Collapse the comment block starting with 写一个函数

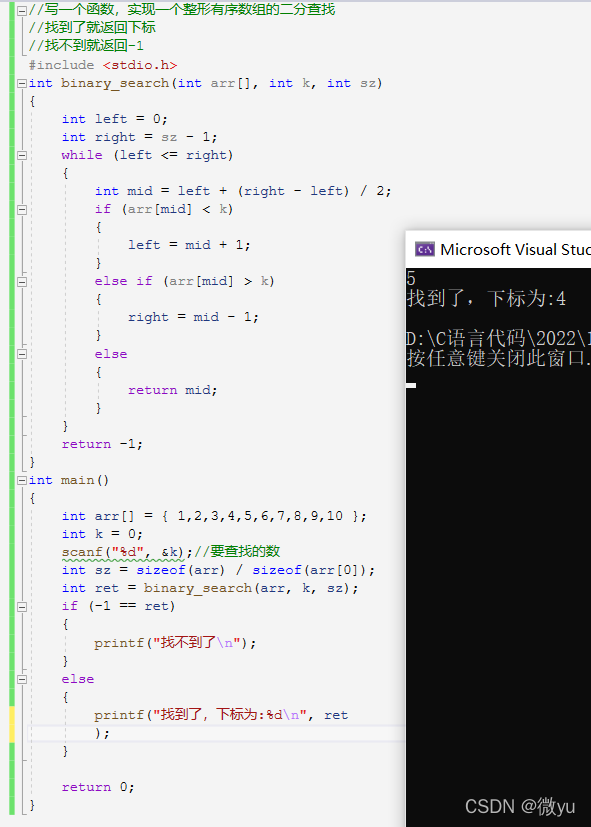22,10
